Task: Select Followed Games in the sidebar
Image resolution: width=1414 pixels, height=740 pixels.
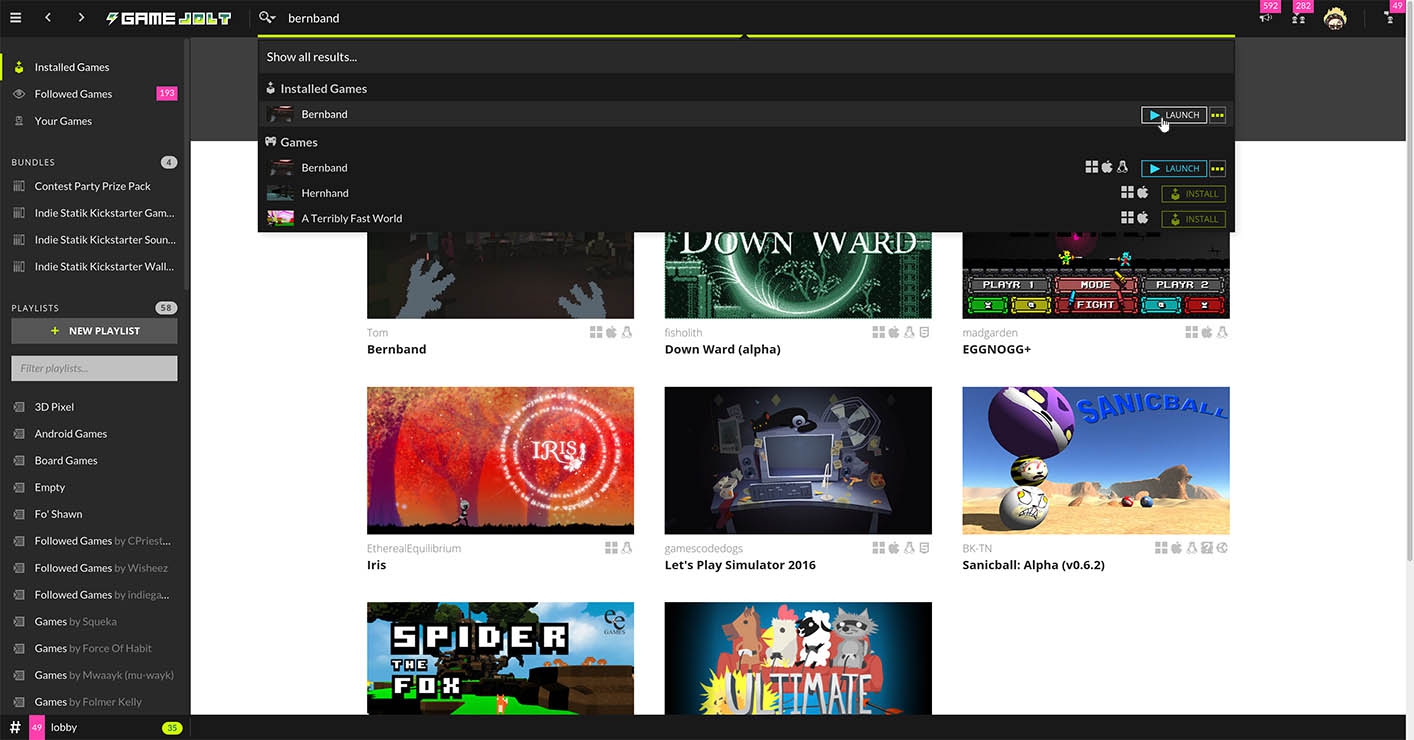Action: click(x=73, y=94)
